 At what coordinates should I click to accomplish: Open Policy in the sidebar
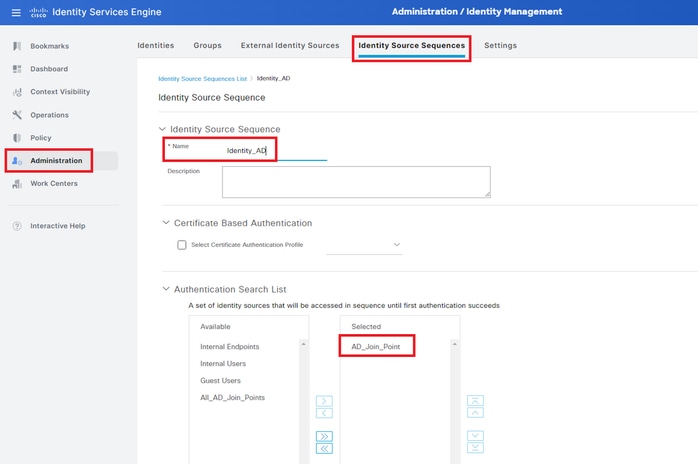(41, 138)
